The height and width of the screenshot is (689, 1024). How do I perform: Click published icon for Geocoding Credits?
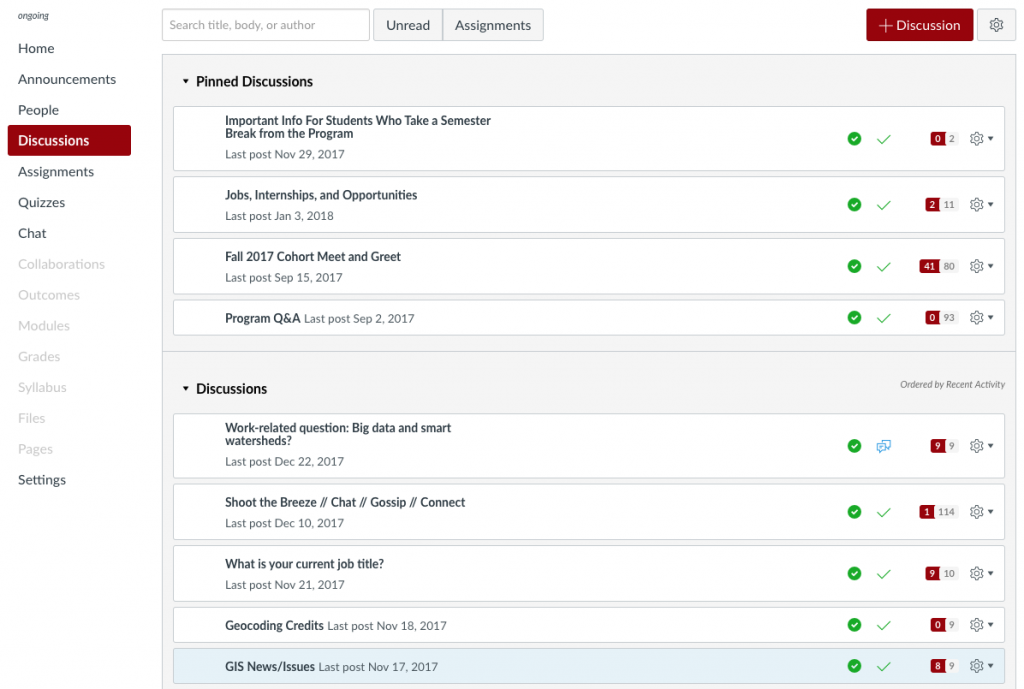pos(854,625)
